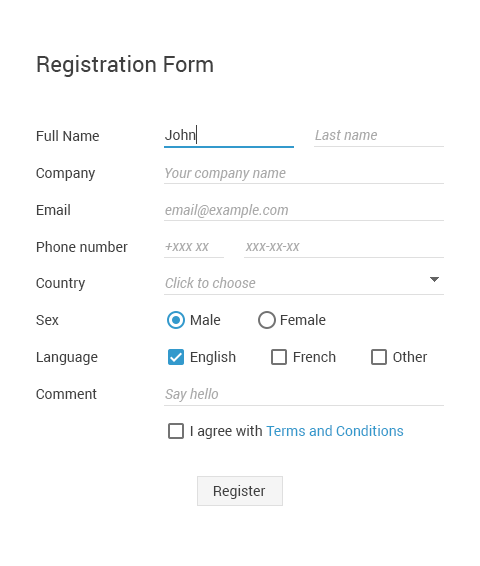Select the Male radio button

pyautogui.click(x=176, y=320)
